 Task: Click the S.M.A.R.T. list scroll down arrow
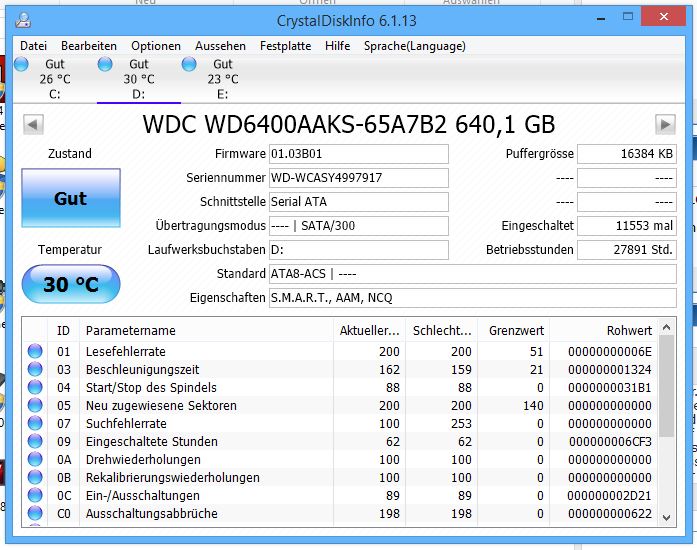click(x=666, y=518)
